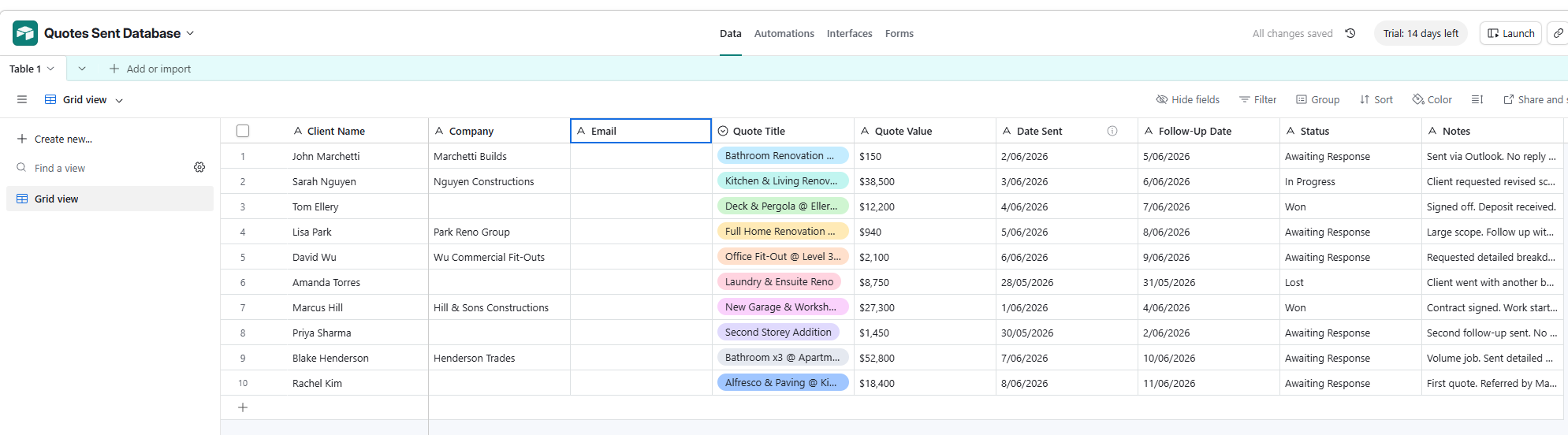Expand the Quotes Sent Database name dropdown
The image size is (1568, 435).
[x=190, y=33]
